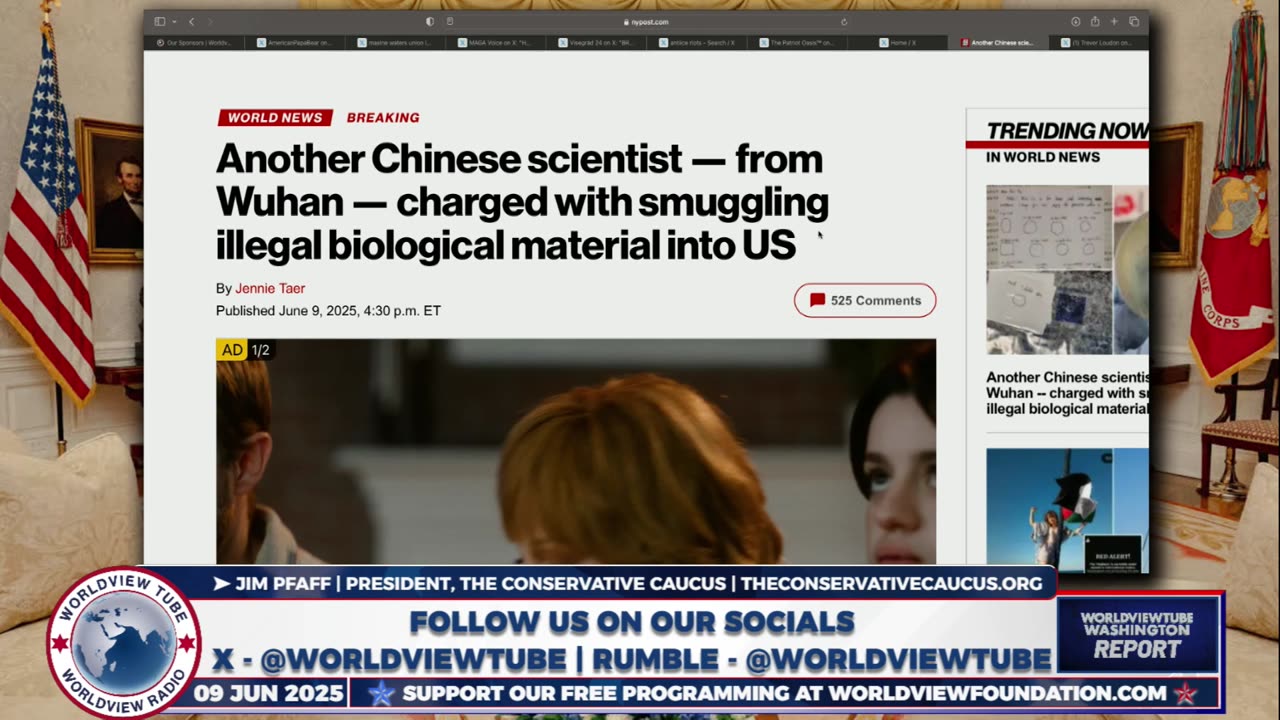The height and width of the screenshot is (720, 1280).
Task: Switch to the Visegrád 24 on X tab
Action: [597, 43]
